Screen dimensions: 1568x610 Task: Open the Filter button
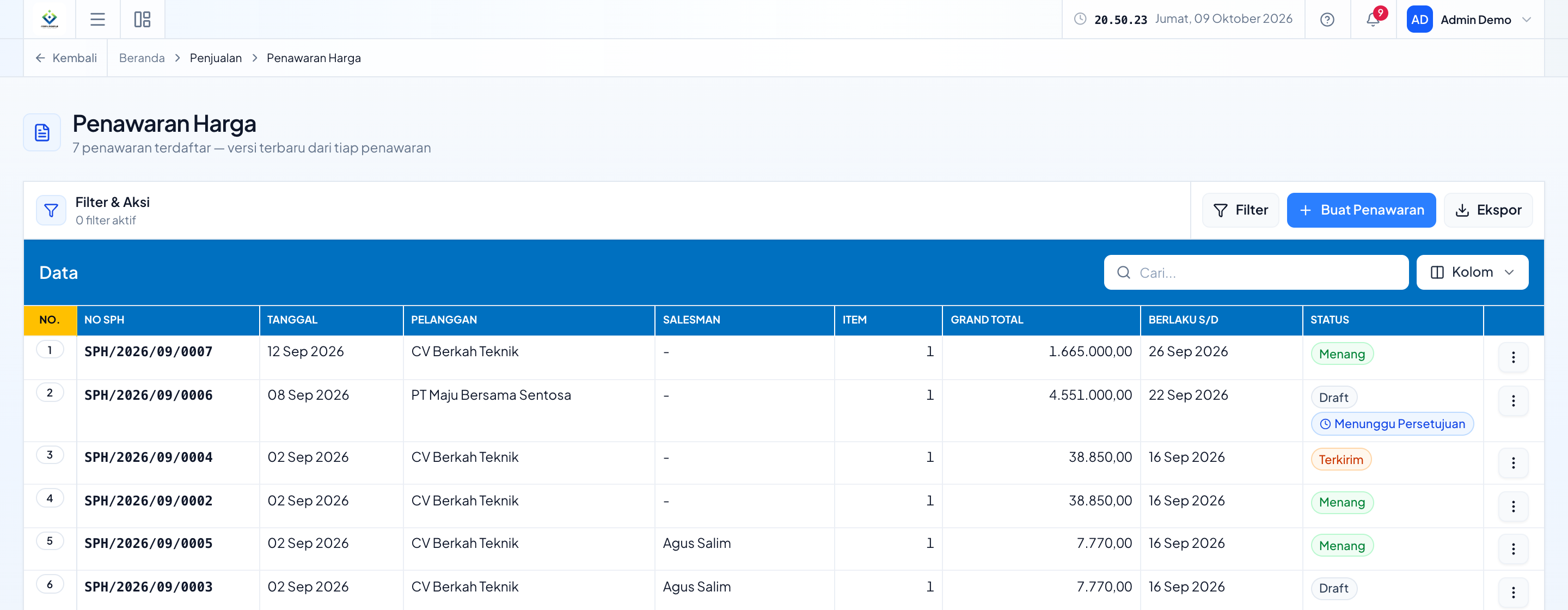click(1240, 210)
